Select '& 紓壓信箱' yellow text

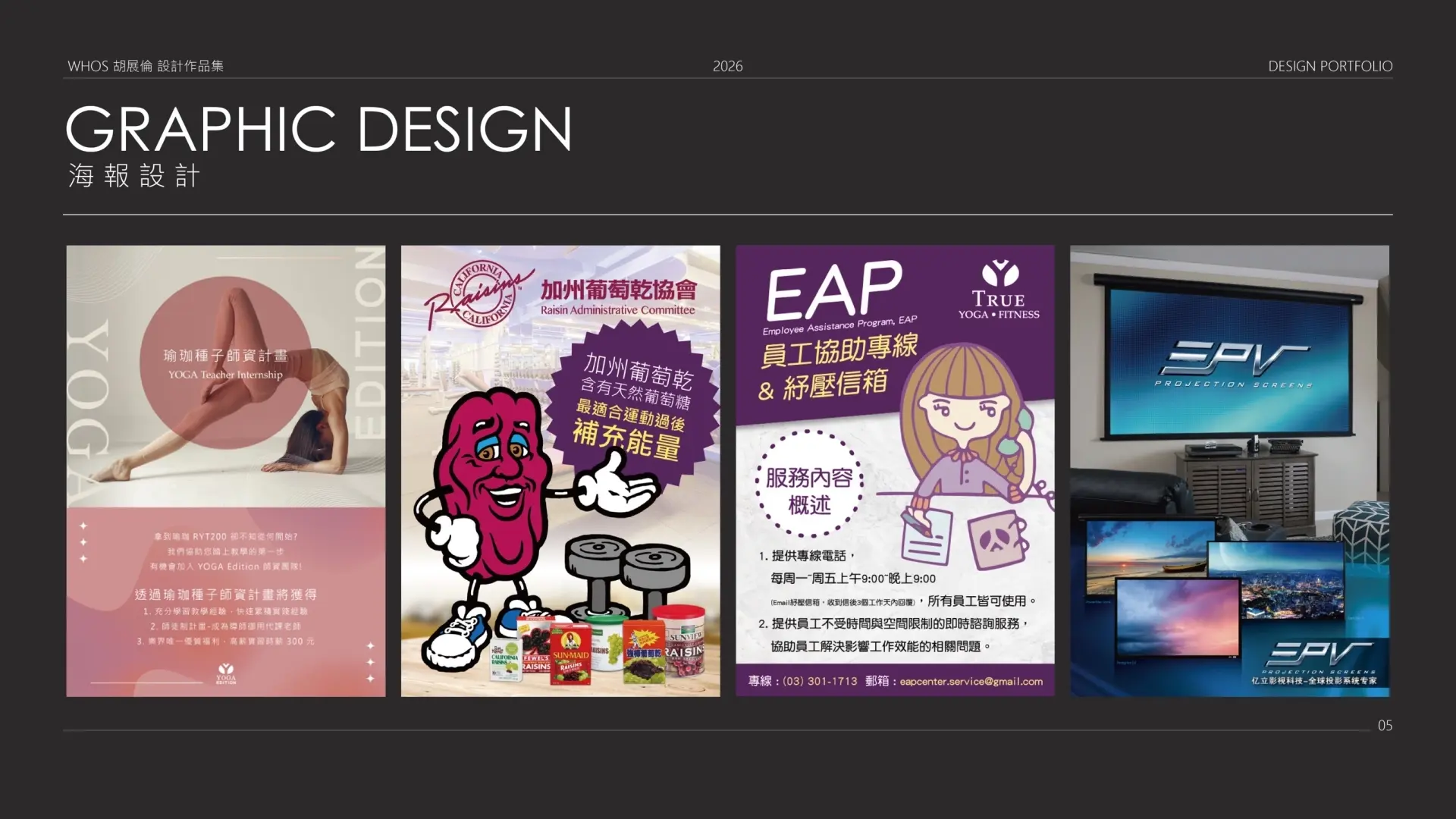823,385
